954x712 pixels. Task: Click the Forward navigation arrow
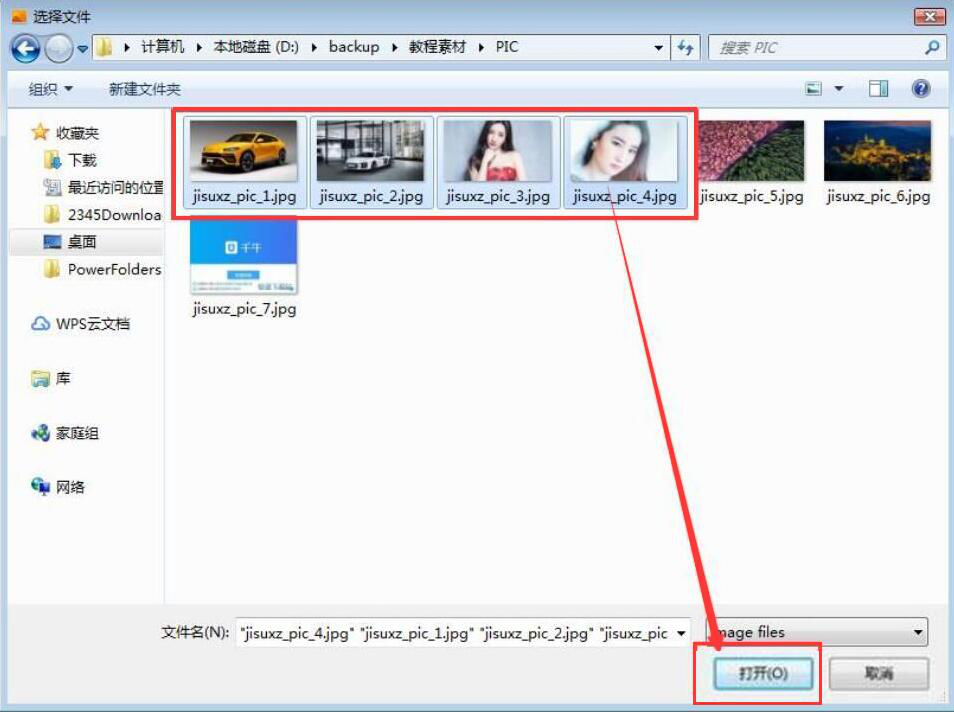59,48
